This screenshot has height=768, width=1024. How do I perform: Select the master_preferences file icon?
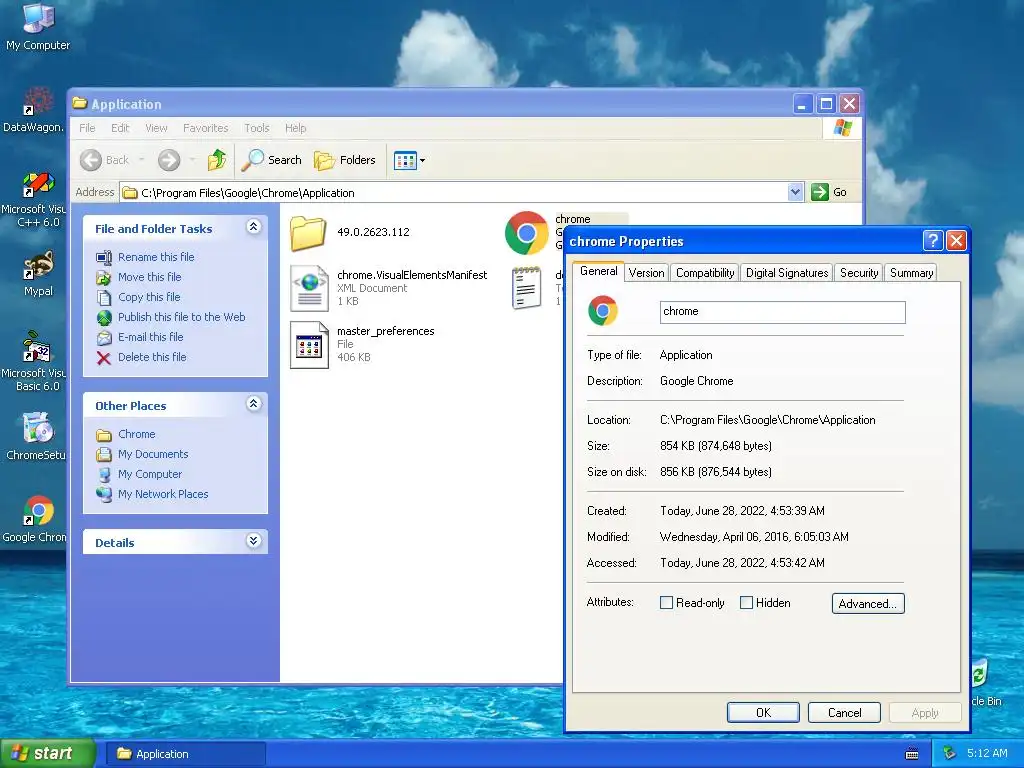[x=309, y=345]
